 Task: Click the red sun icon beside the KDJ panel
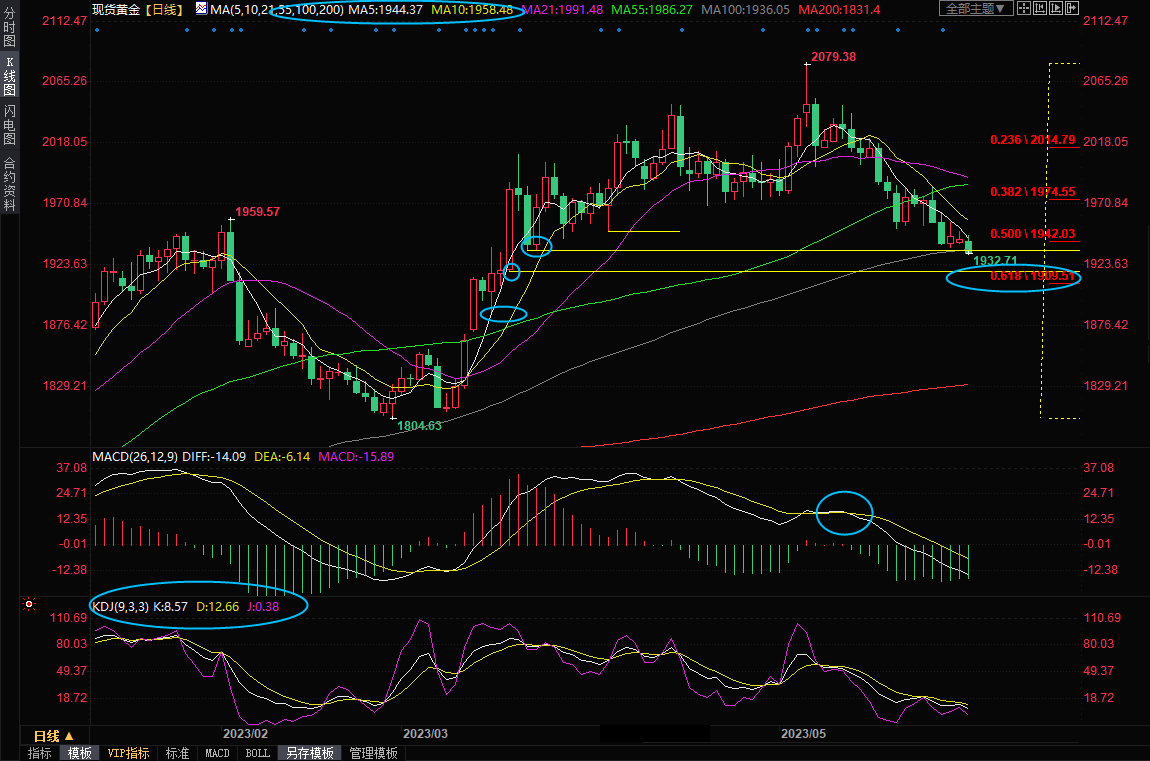pos(28,605)
